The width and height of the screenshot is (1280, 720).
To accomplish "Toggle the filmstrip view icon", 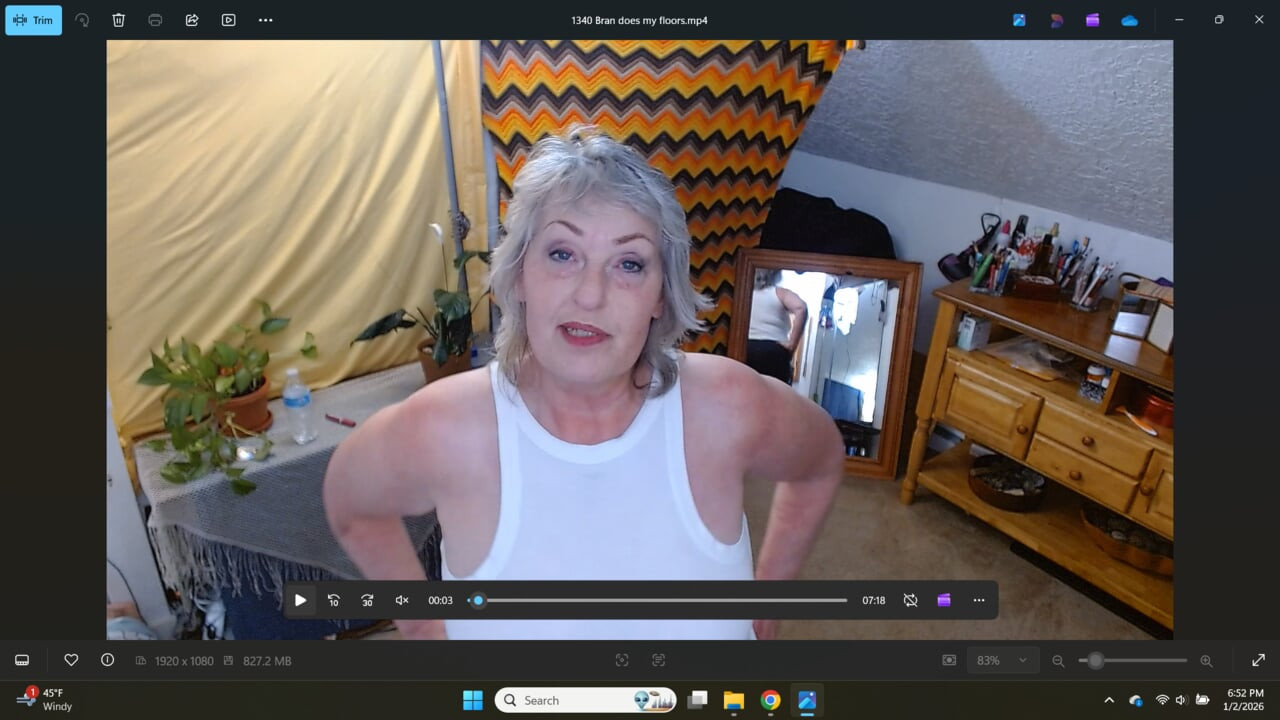I will (x=22, y=660).
